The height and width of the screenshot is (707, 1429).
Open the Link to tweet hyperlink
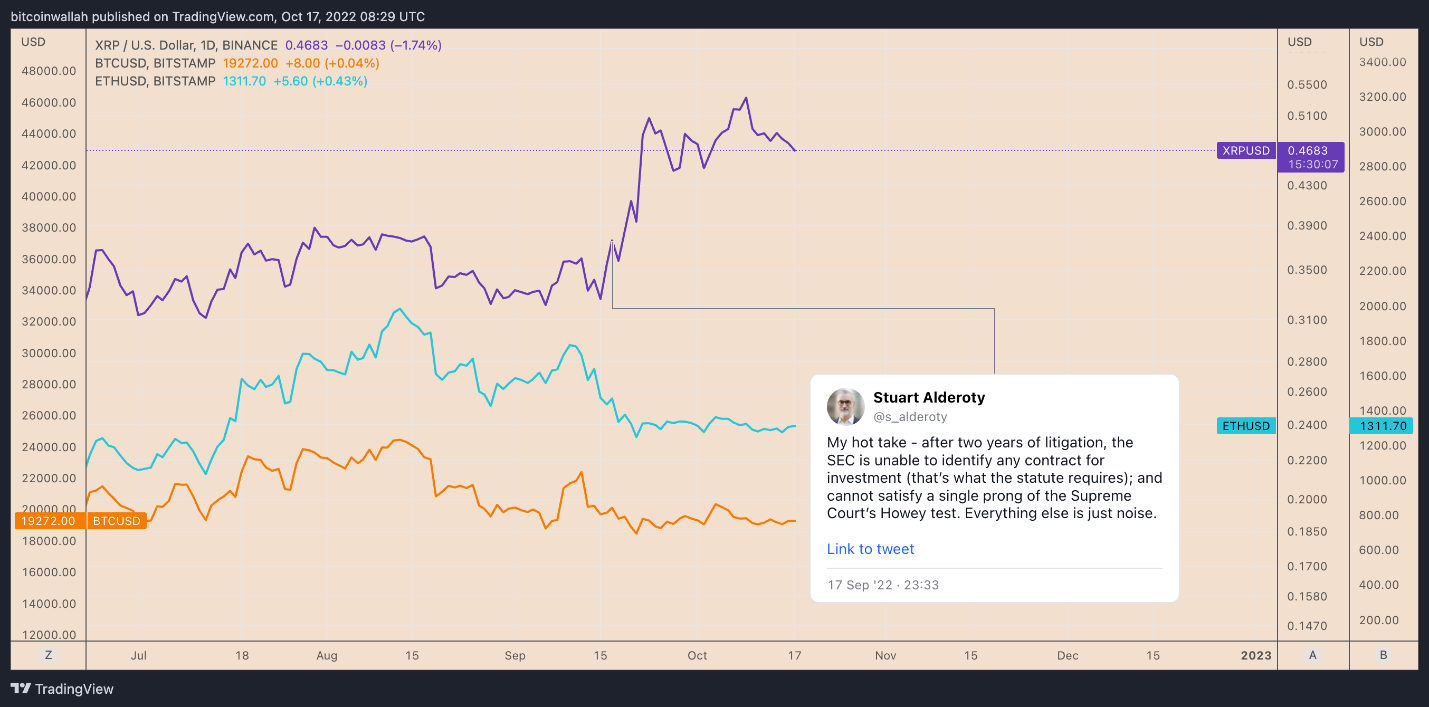870,549
